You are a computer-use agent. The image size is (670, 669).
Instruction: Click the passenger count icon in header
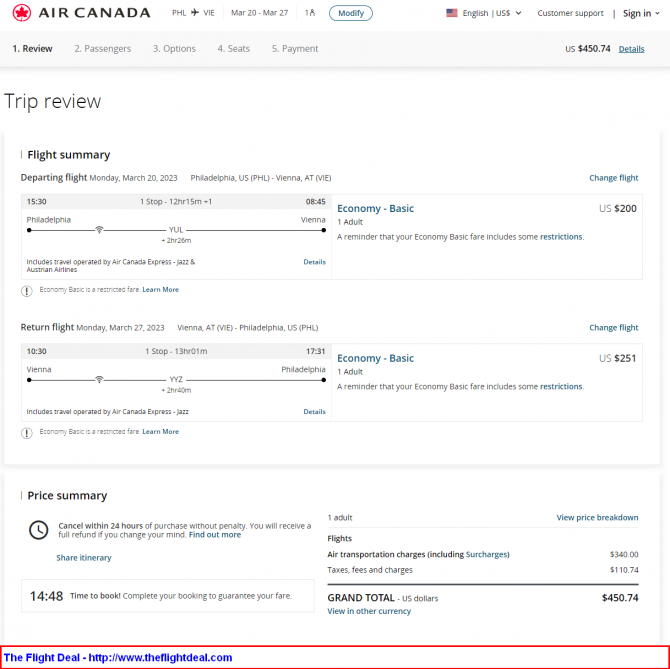(x=309, y=13)
